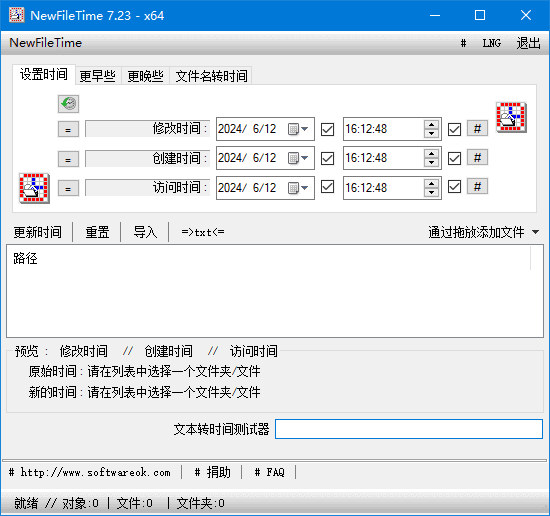Click the 更新时间 button
This screenshot has height=516, width=550.
[38, 232]
